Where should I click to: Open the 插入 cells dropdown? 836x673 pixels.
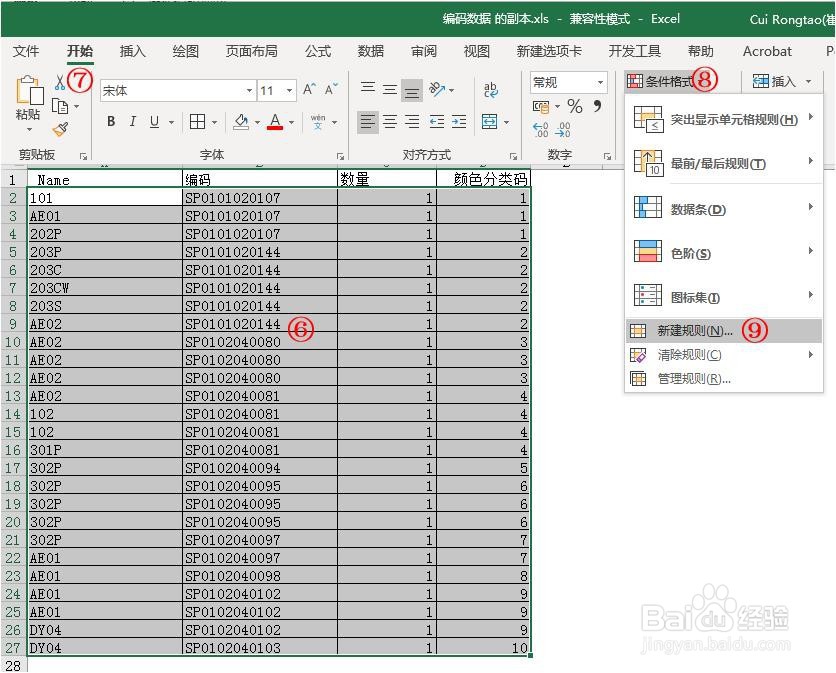pyautogui.click(x=809, y=82)
